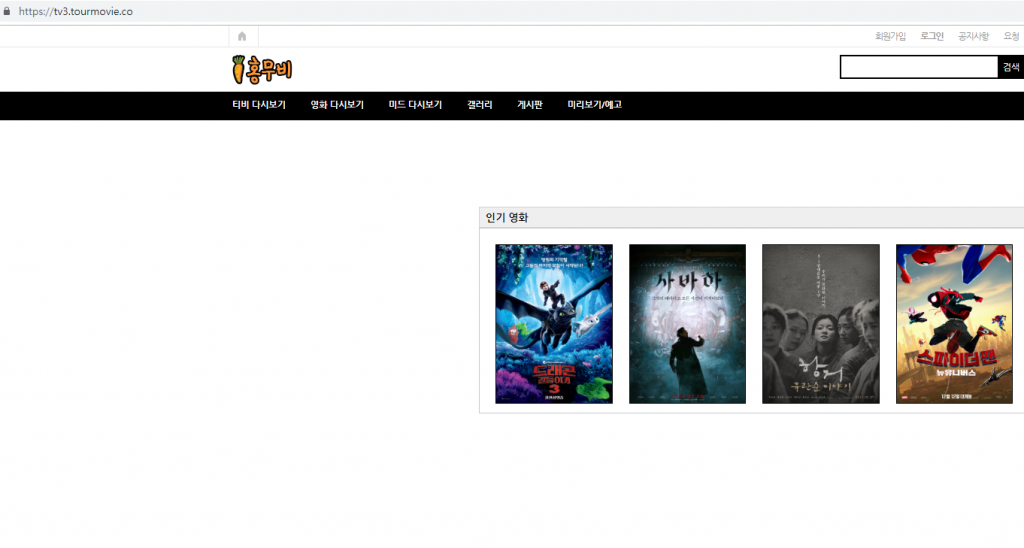Image resolution: width=1024 pixels, height=548 pixels.
Task: Click the 항거 유관순 이야기 poster
Action: [x=820, y=323]
